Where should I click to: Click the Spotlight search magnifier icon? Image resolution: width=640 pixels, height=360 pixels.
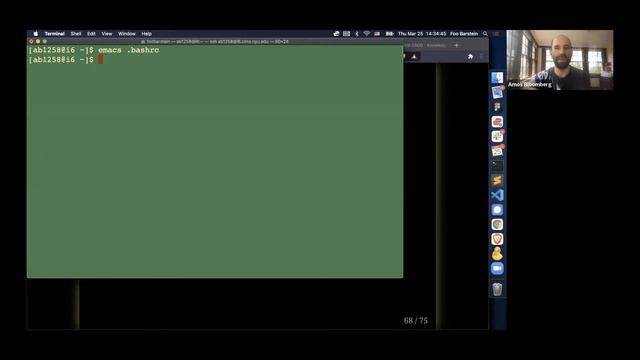pos(485,34)
